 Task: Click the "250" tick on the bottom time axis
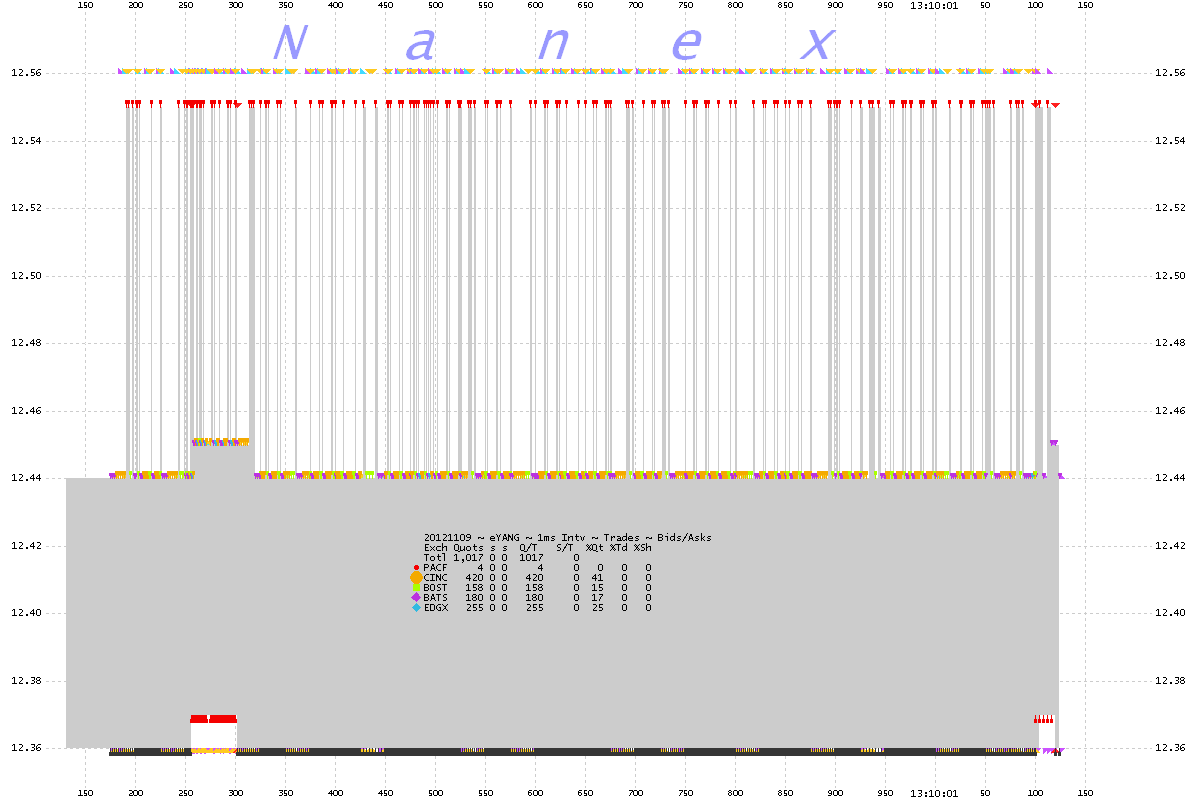pos(186,793)
